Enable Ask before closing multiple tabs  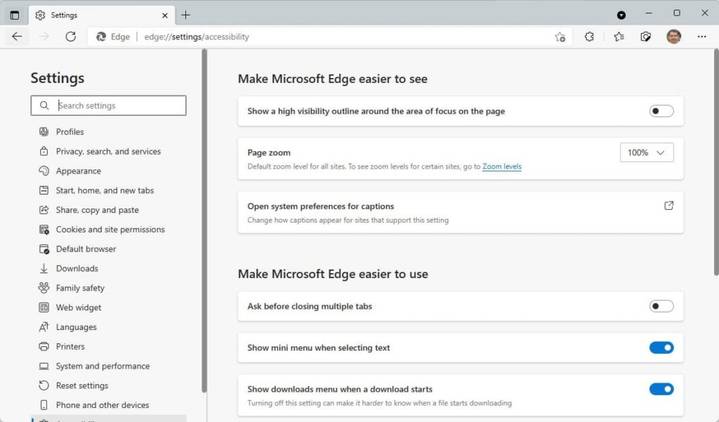tap(661, 306)
